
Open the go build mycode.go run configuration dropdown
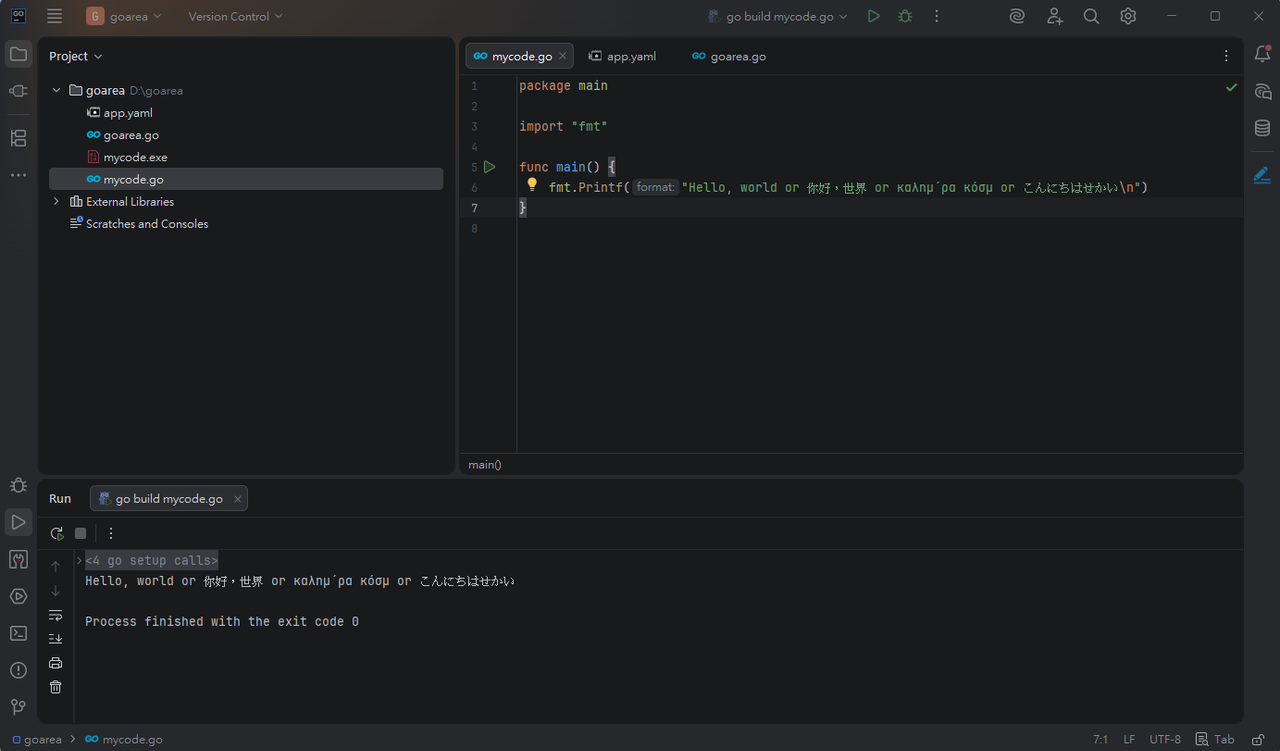[x=777, y=16]
